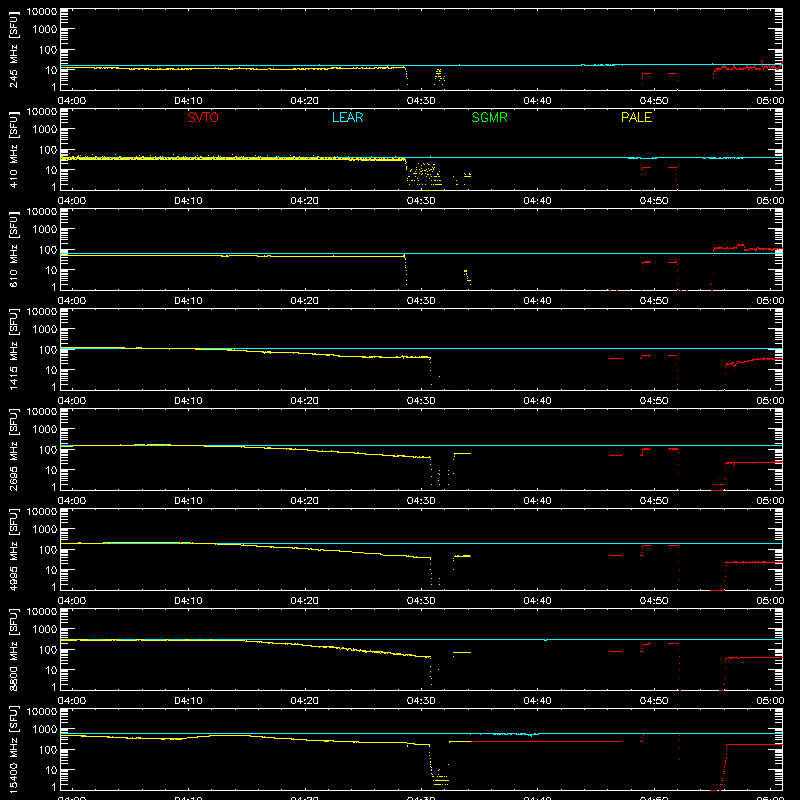
Task: Click 04:30 on the 245 MHz time axis
Action: click(x=421, y=101)
